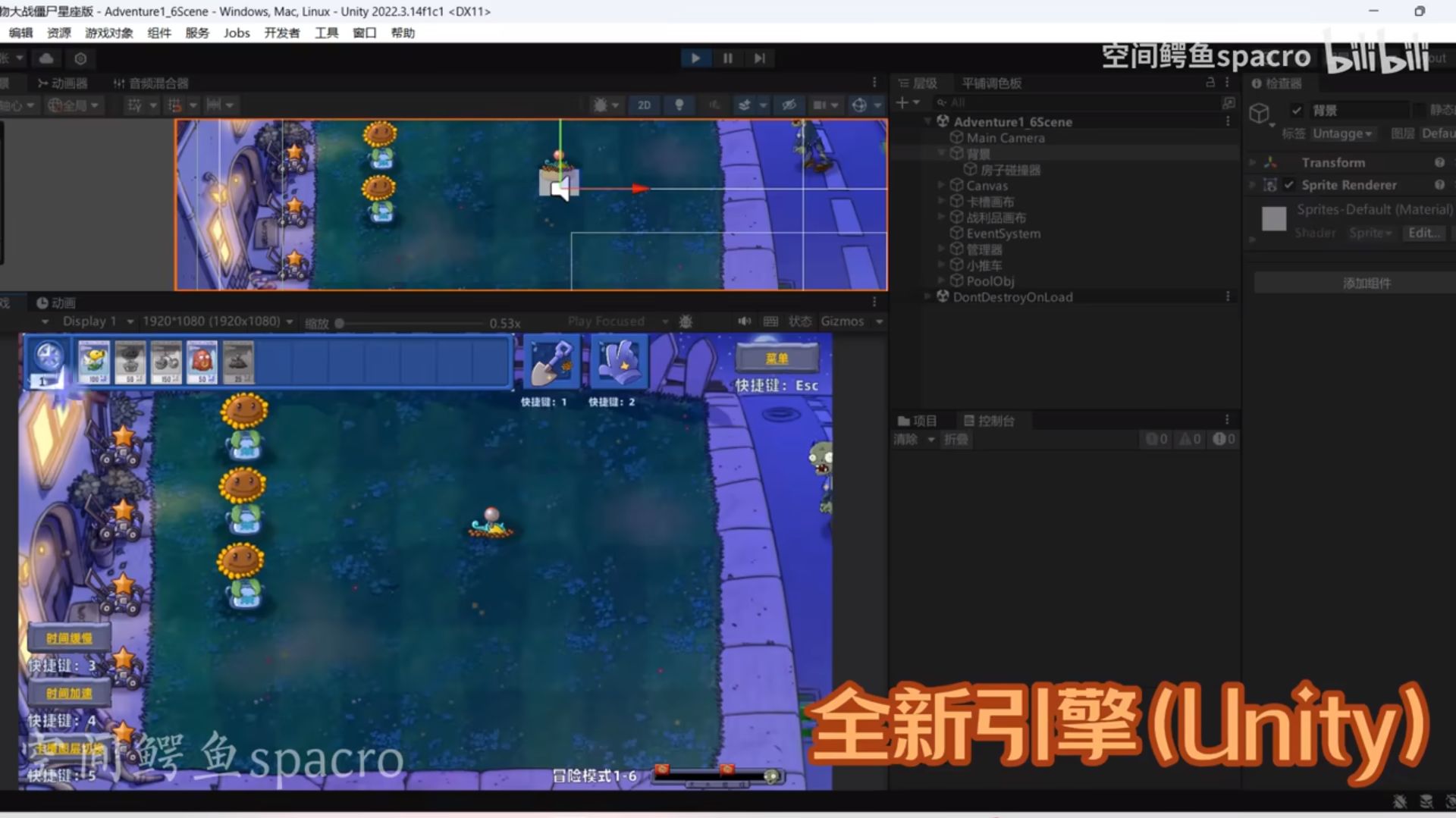This screenshot has width=1456, height=818.
Task: Pause the game with the pause icon
Action: pyautogui.click(x=727, y=58)
